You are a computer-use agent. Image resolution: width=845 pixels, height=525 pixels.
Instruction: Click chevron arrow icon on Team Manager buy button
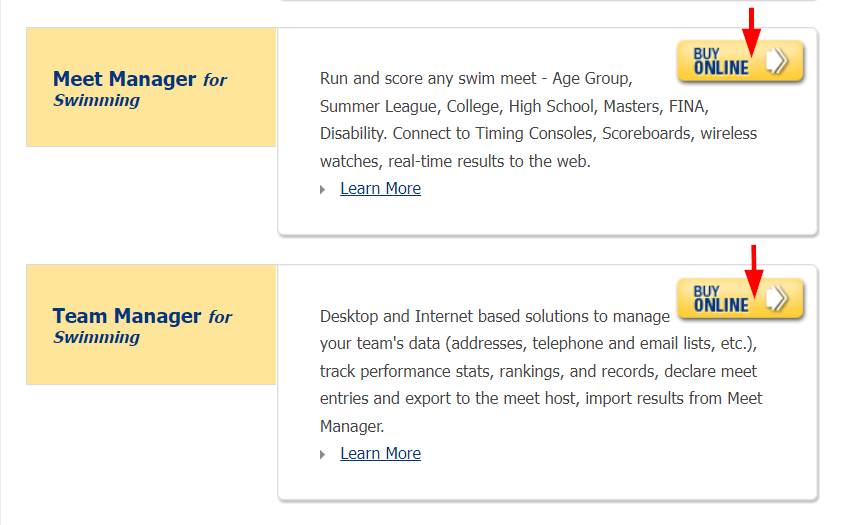(777, 299)
